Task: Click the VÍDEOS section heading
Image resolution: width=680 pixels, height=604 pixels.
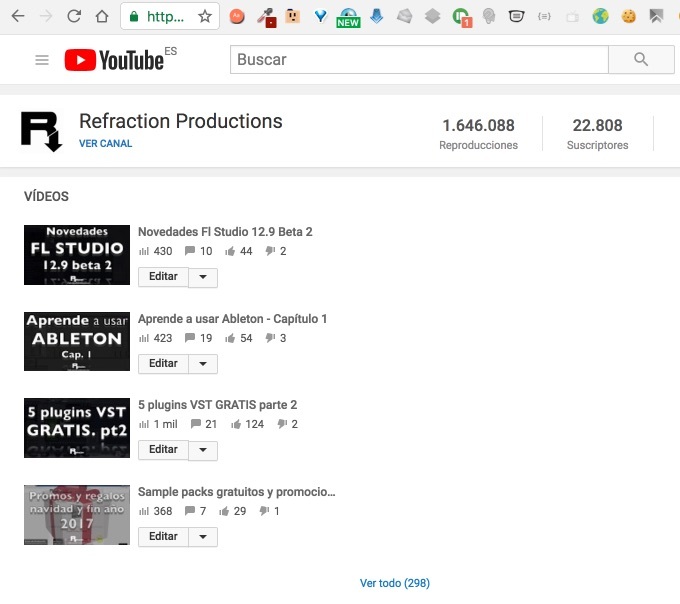Action: click(x=46, y=196)
